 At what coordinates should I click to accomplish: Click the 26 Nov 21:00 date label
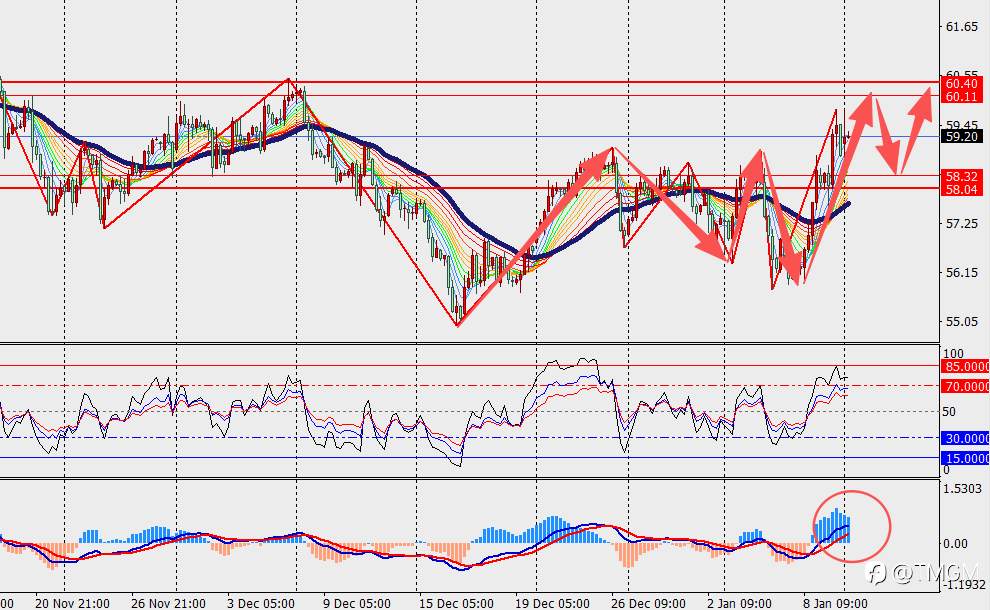(x=169, y=603)
